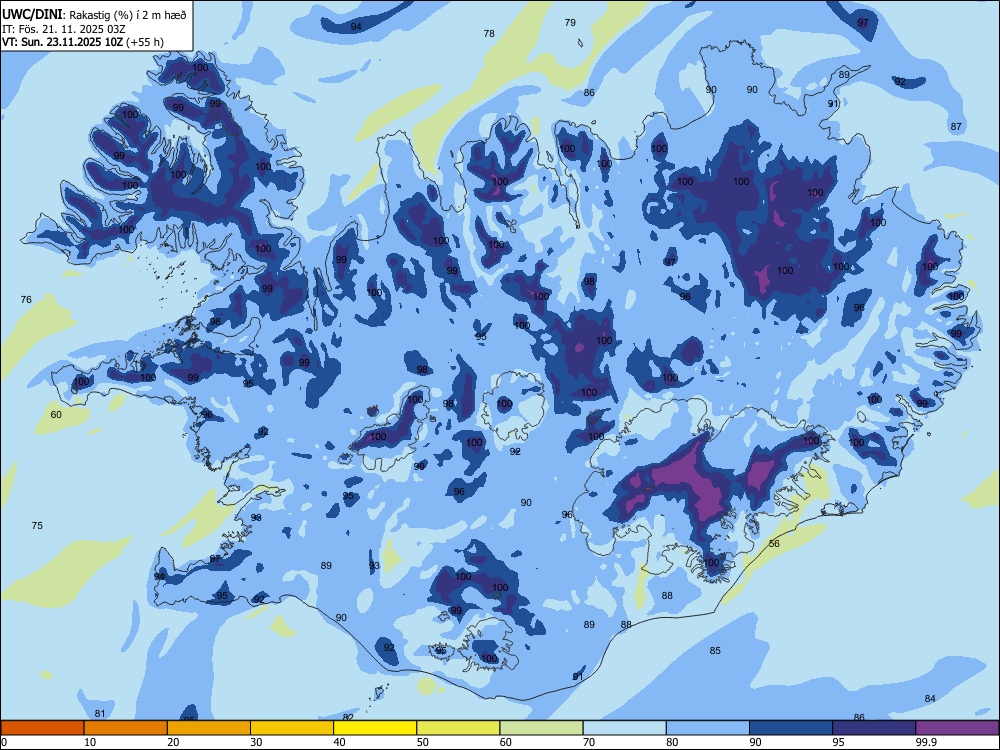This screenshot has height=750, width=1000.
Task: Select the amber 20–30 legend color band
Action: point(209,728)
